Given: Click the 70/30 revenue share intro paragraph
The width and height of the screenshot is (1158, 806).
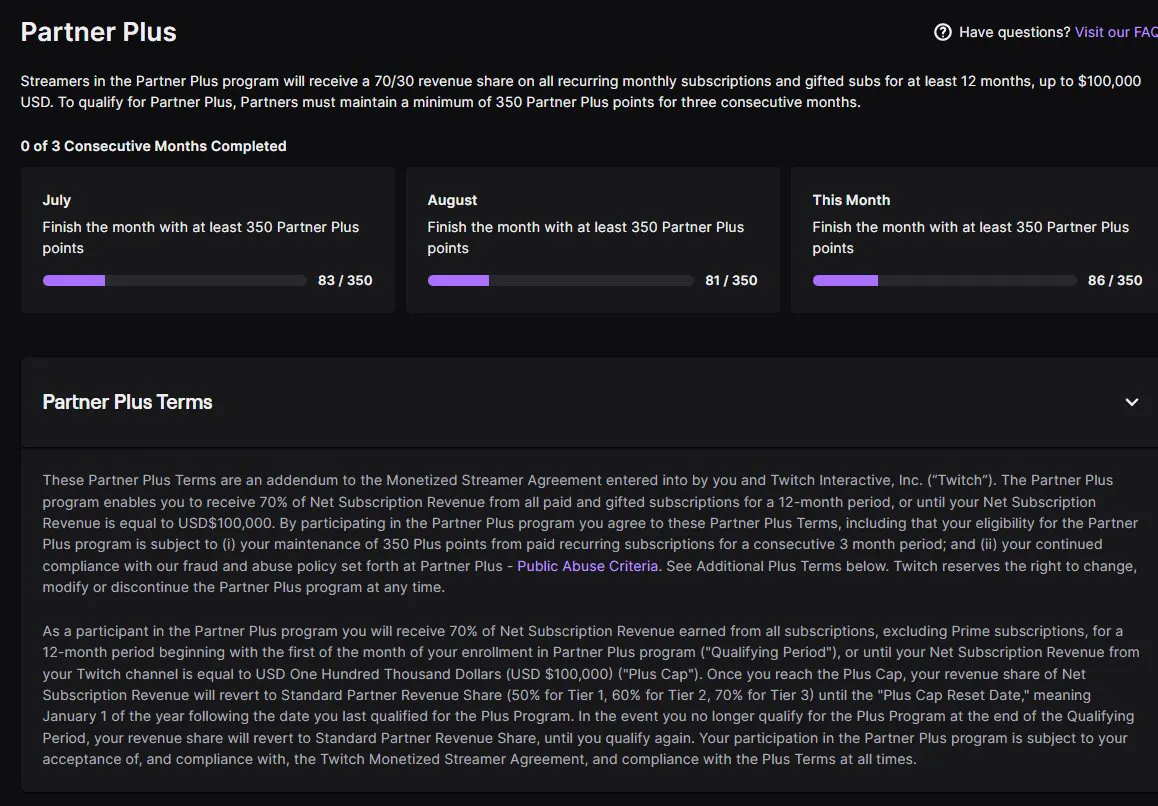Looking at the screenshot, I should tap(580, 92).
